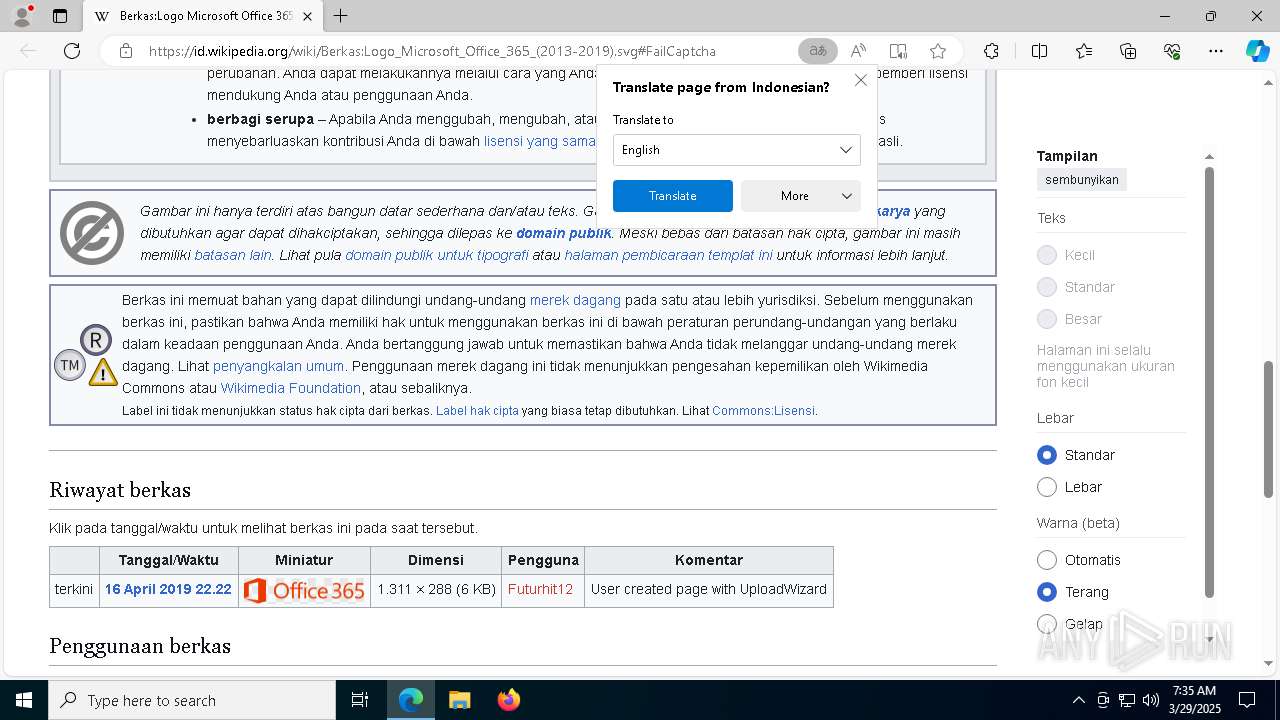Image resolution: width=1280 pixels, height=720 pixels.
Task: Follow the merek dagang link
Action: 575,300
